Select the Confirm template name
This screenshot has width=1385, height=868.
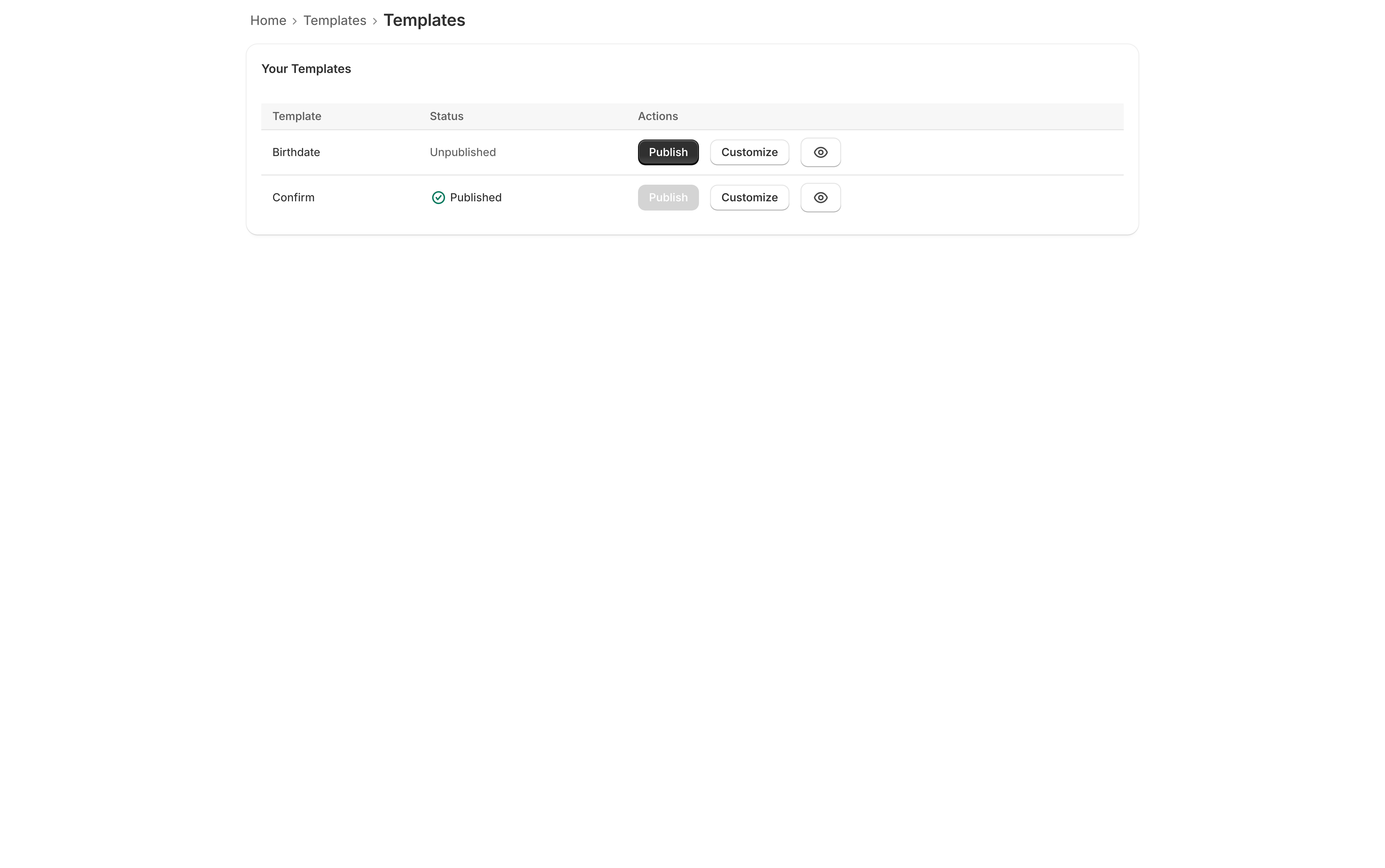click(293, 197)
